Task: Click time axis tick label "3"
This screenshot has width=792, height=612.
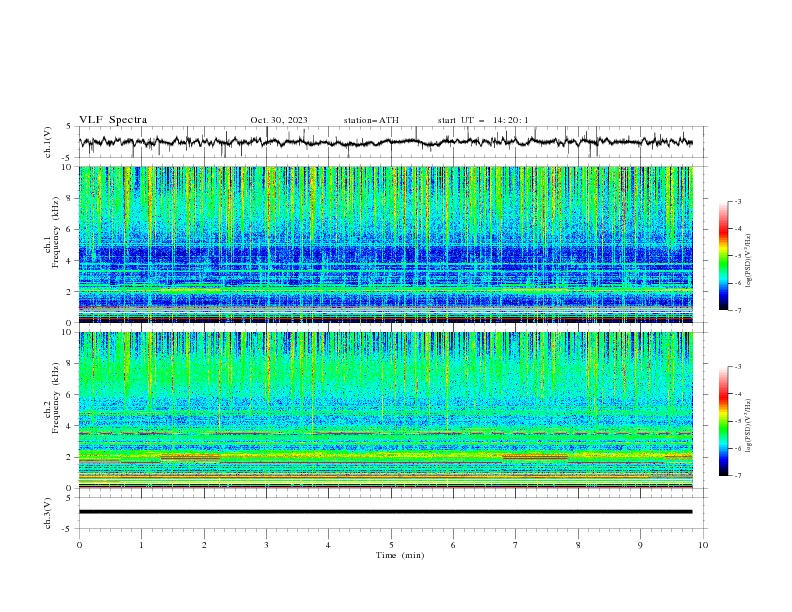Action: click(x=266, y=545)
